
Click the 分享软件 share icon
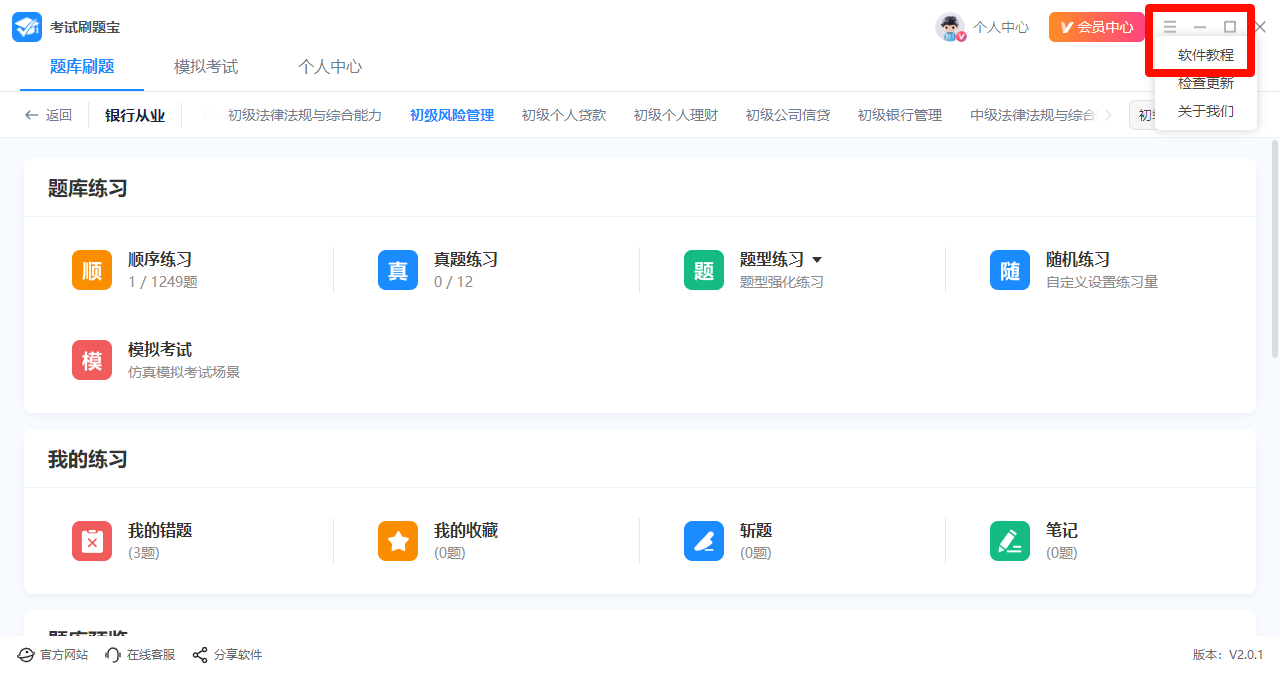tap(200, 655)
